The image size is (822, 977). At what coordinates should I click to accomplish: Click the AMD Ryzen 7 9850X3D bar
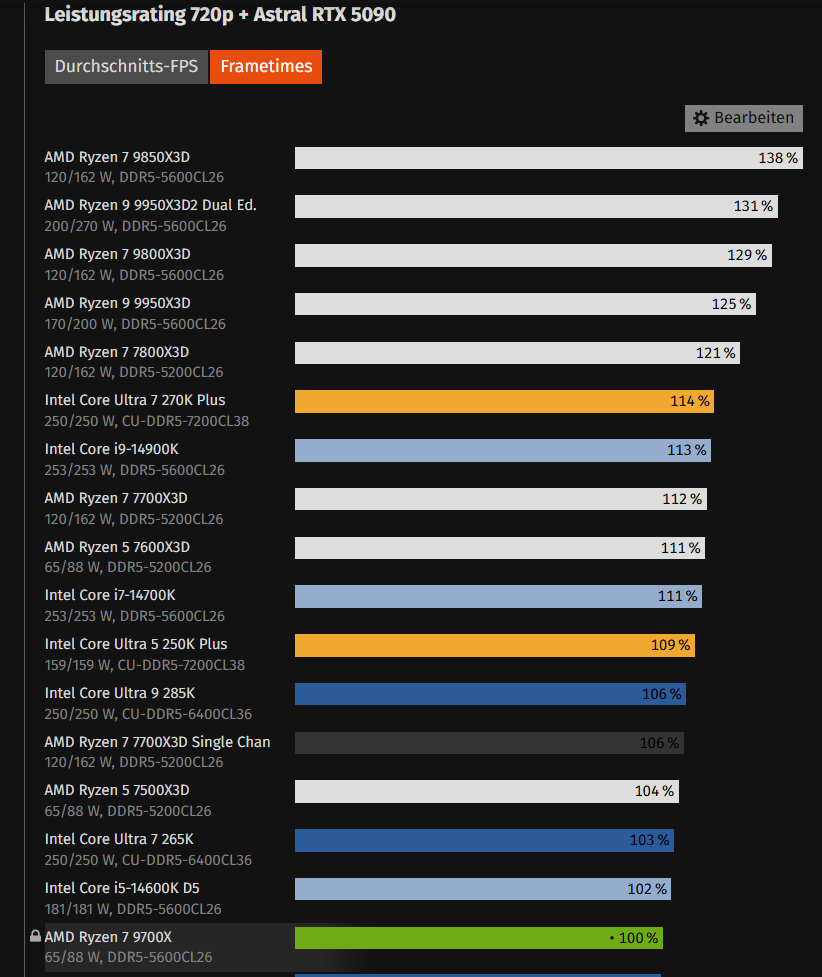(x=548, y=158)
